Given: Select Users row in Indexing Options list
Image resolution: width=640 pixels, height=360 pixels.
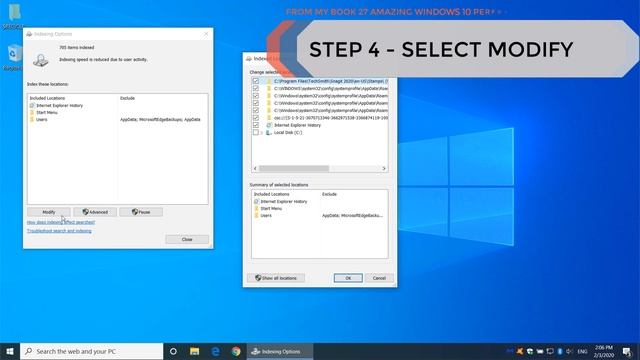Looking at the screenshot, I should 42,120.
